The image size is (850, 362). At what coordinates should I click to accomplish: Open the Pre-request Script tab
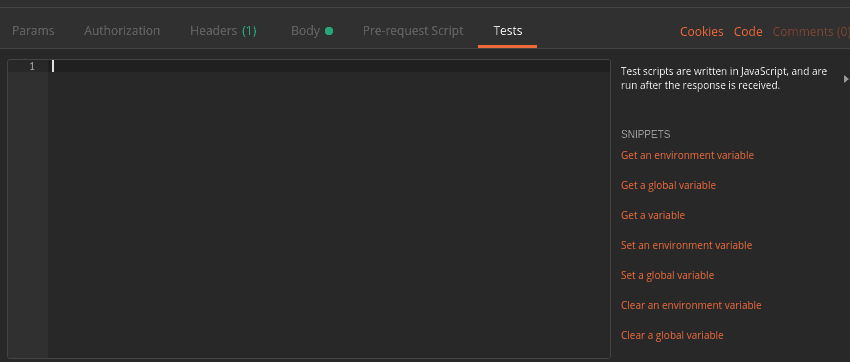pyautogui.click(x=413, y=31)
